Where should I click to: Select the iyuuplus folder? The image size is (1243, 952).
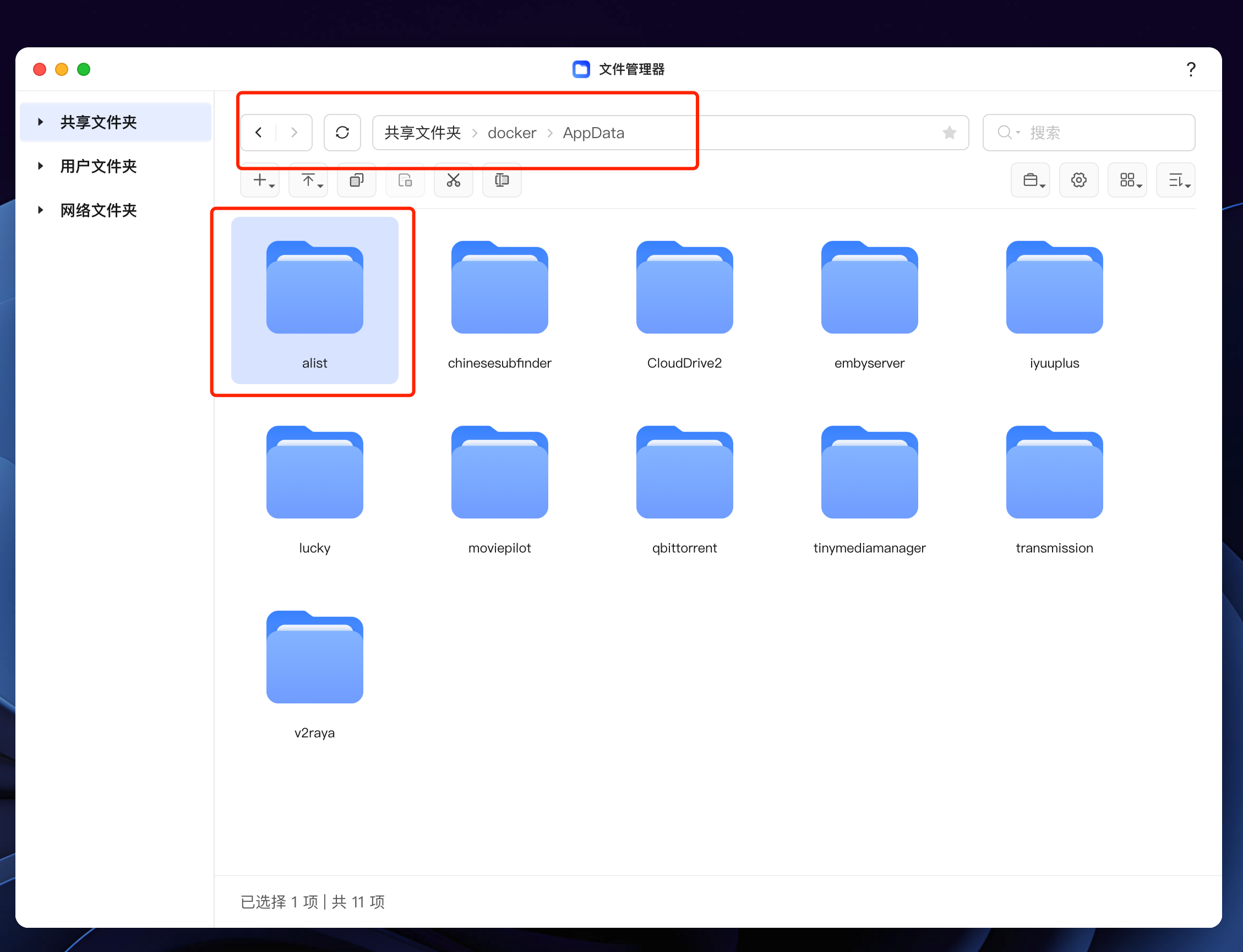click(1054, 300)
